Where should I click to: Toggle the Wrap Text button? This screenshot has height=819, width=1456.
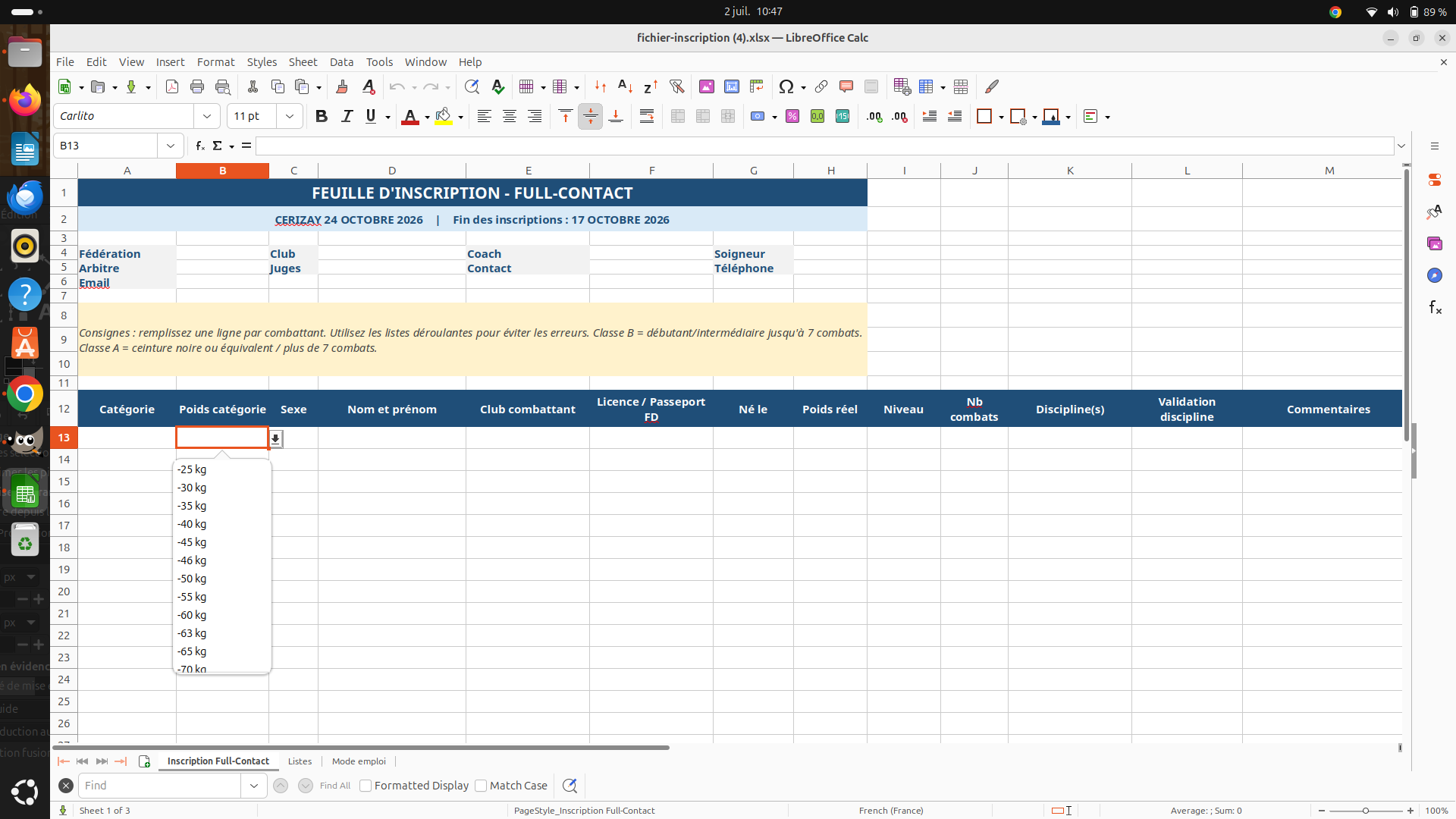tap(647, 116)
